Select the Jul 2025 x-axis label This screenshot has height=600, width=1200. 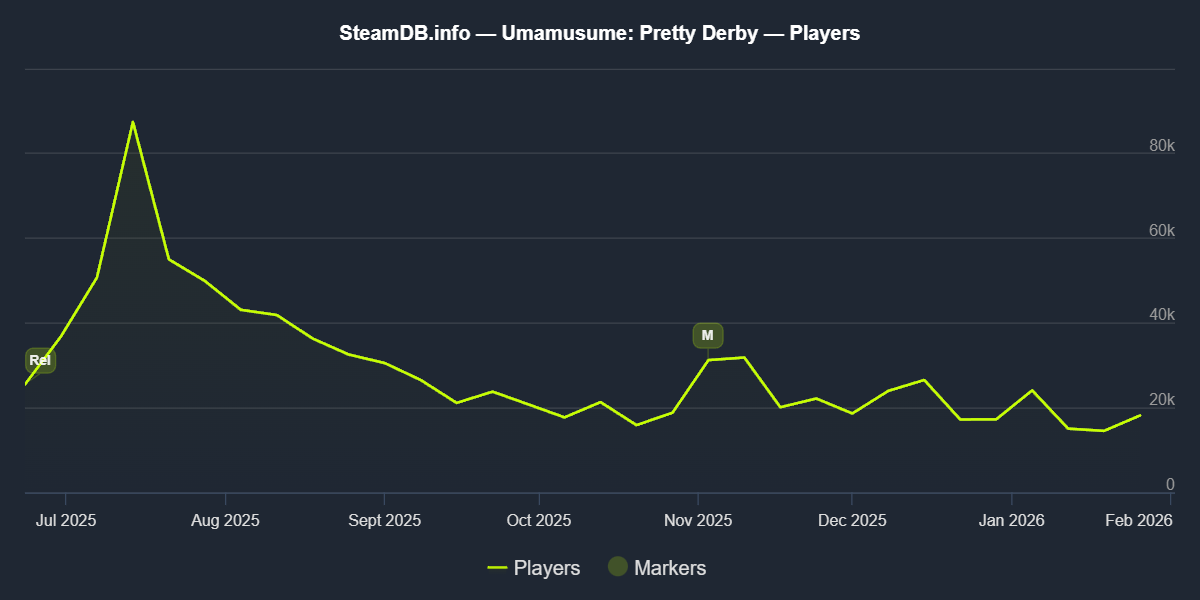tap(66, 520)
